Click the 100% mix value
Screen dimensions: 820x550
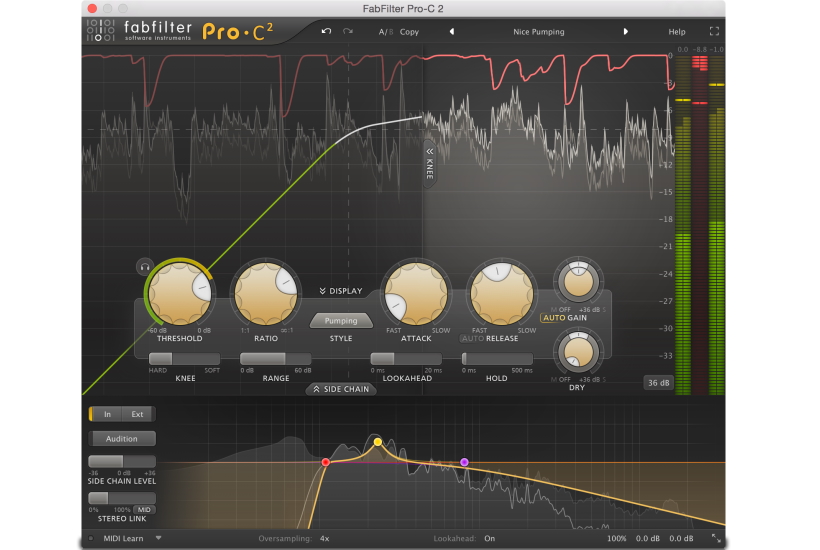coord(617,538)
